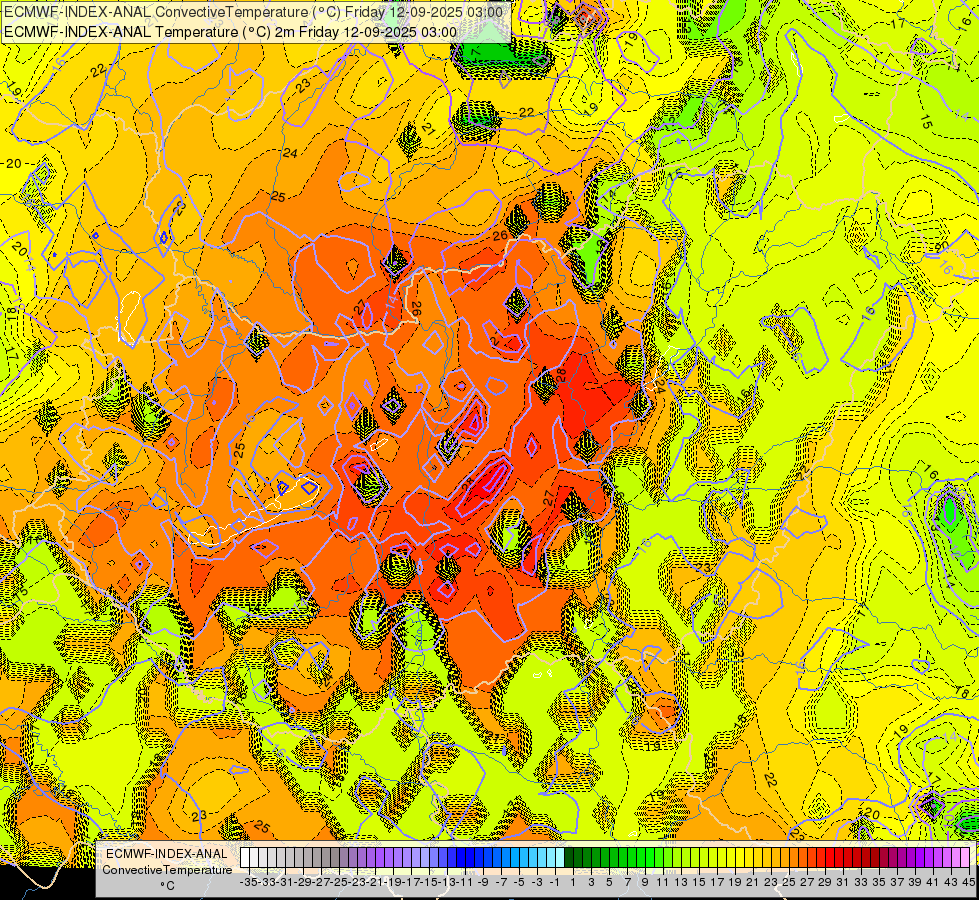Click the palest cyan swatch beside dark green
Screen dimensions: 979x900
pos(560,857)
